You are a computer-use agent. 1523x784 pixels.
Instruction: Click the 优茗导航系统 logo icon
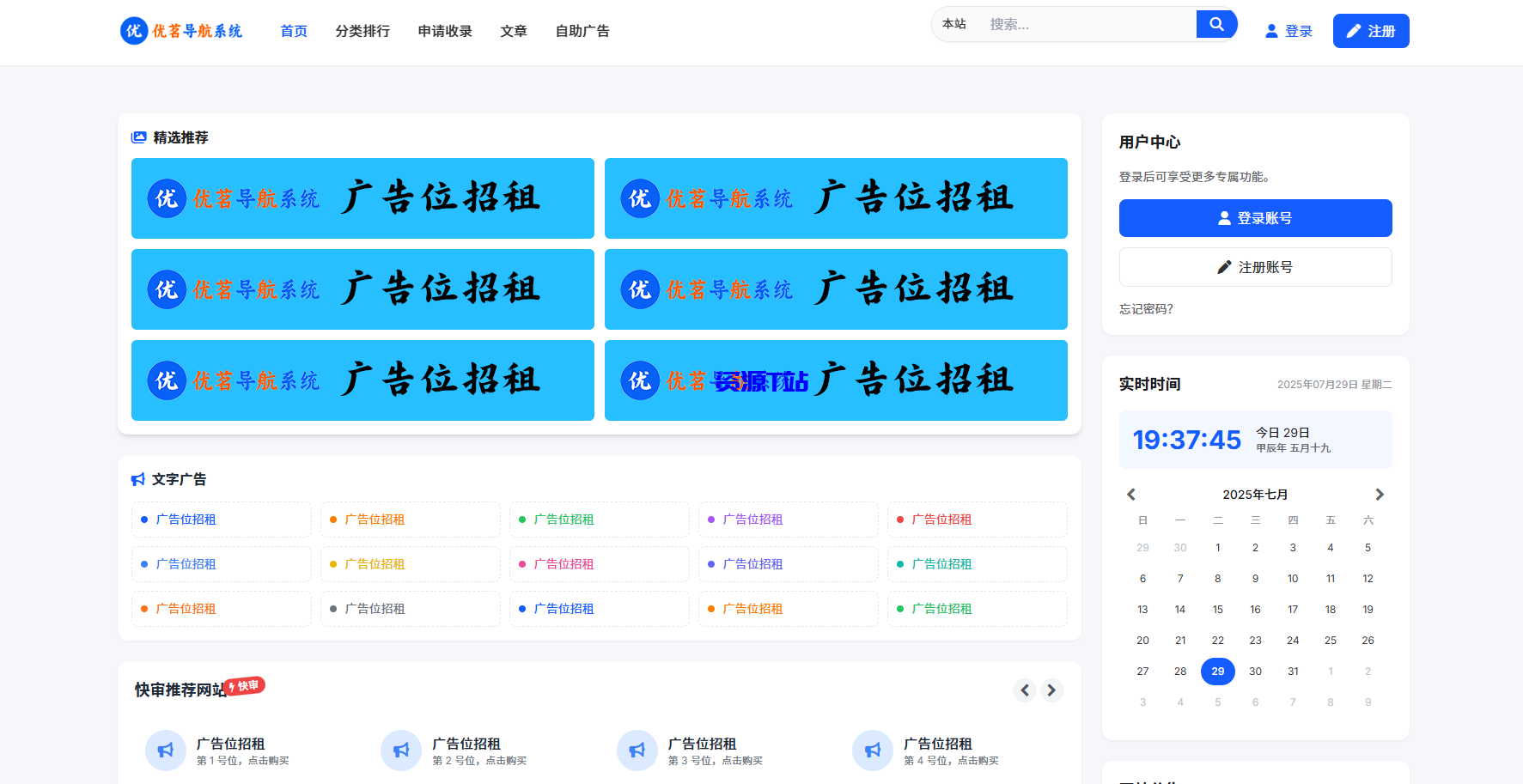coord(133,31)
